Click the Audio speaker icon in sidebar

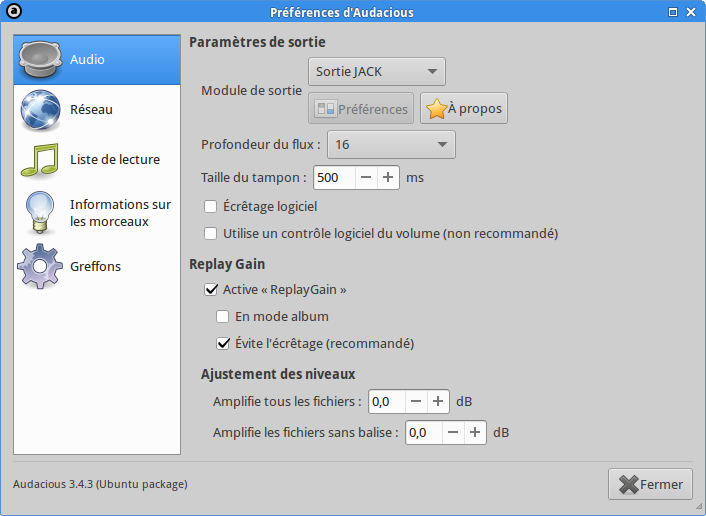tap(40, 60)
